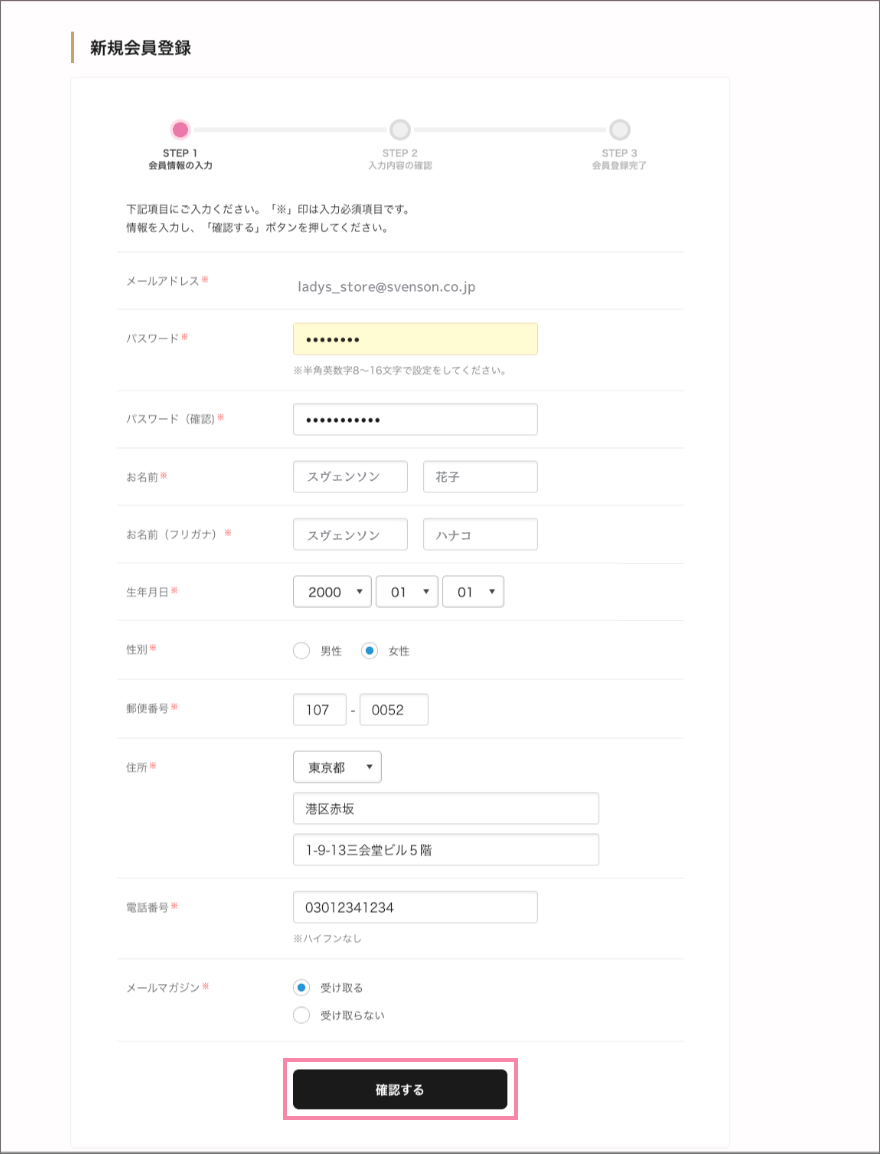880x1154 pixels.
Task: Select the 男性 gender radio button
Action: (301, 649)
